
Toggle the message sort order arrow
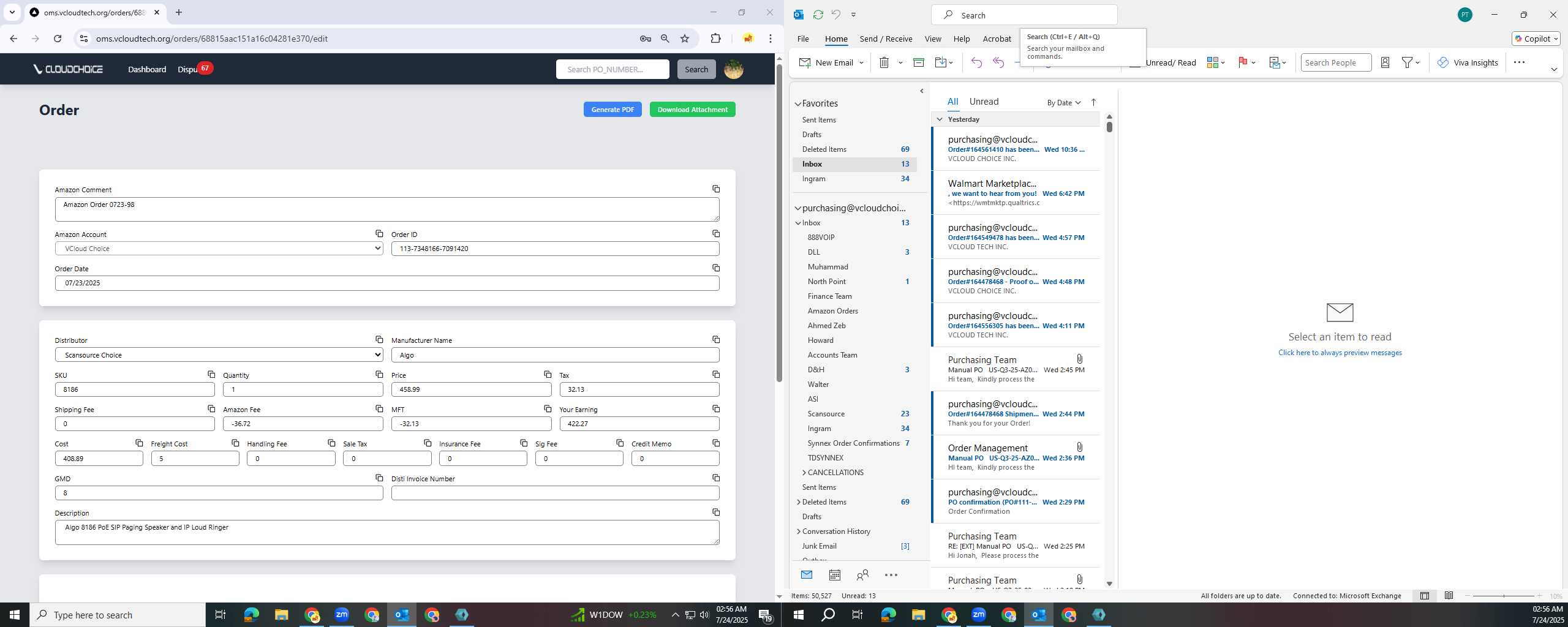1093,102
